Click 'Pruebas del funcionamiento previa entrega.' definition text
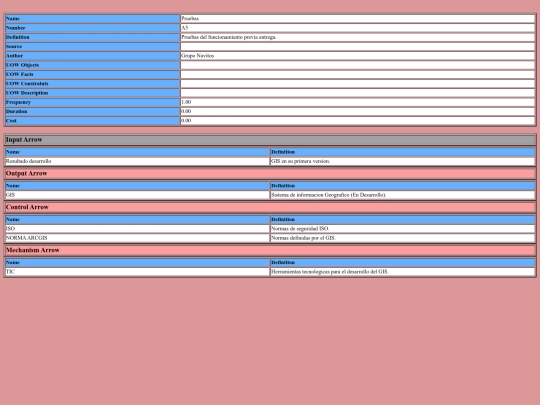The height and width of the screenshot is (405, 540). pos(229,37)
